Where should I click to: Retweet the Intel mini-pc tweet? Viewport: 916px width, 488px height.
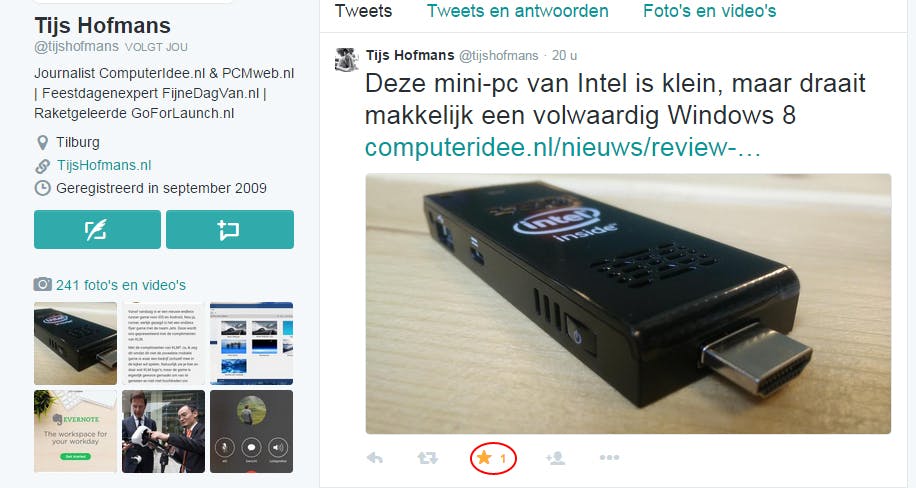[428, 458]
